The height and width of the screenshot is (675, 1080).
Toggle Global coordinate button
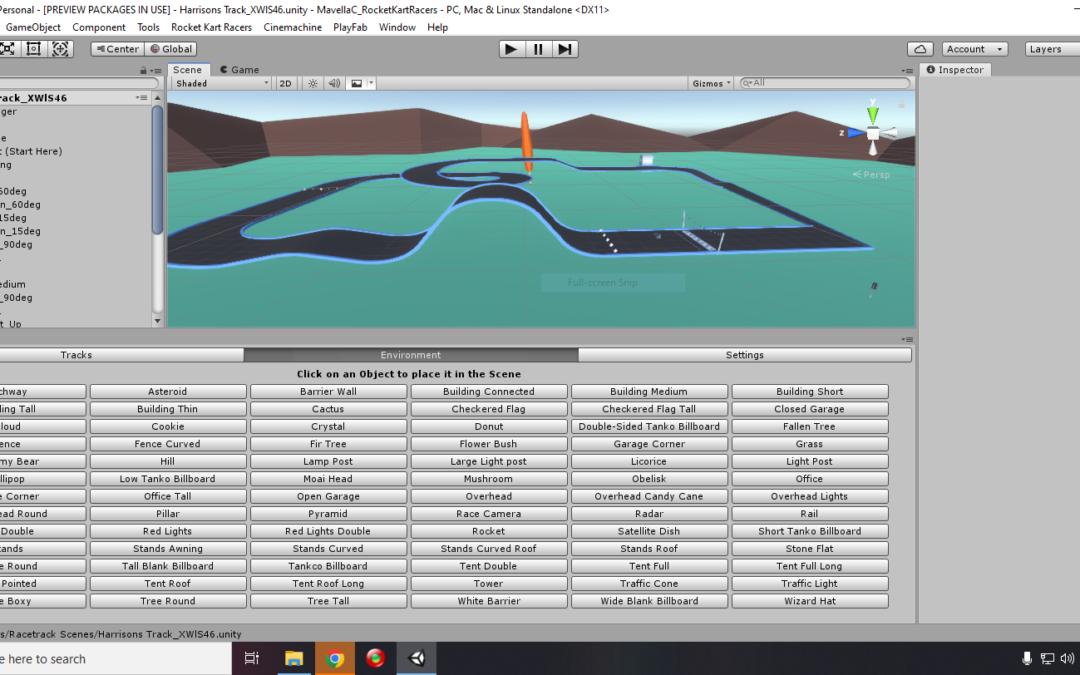pos(171,49)
